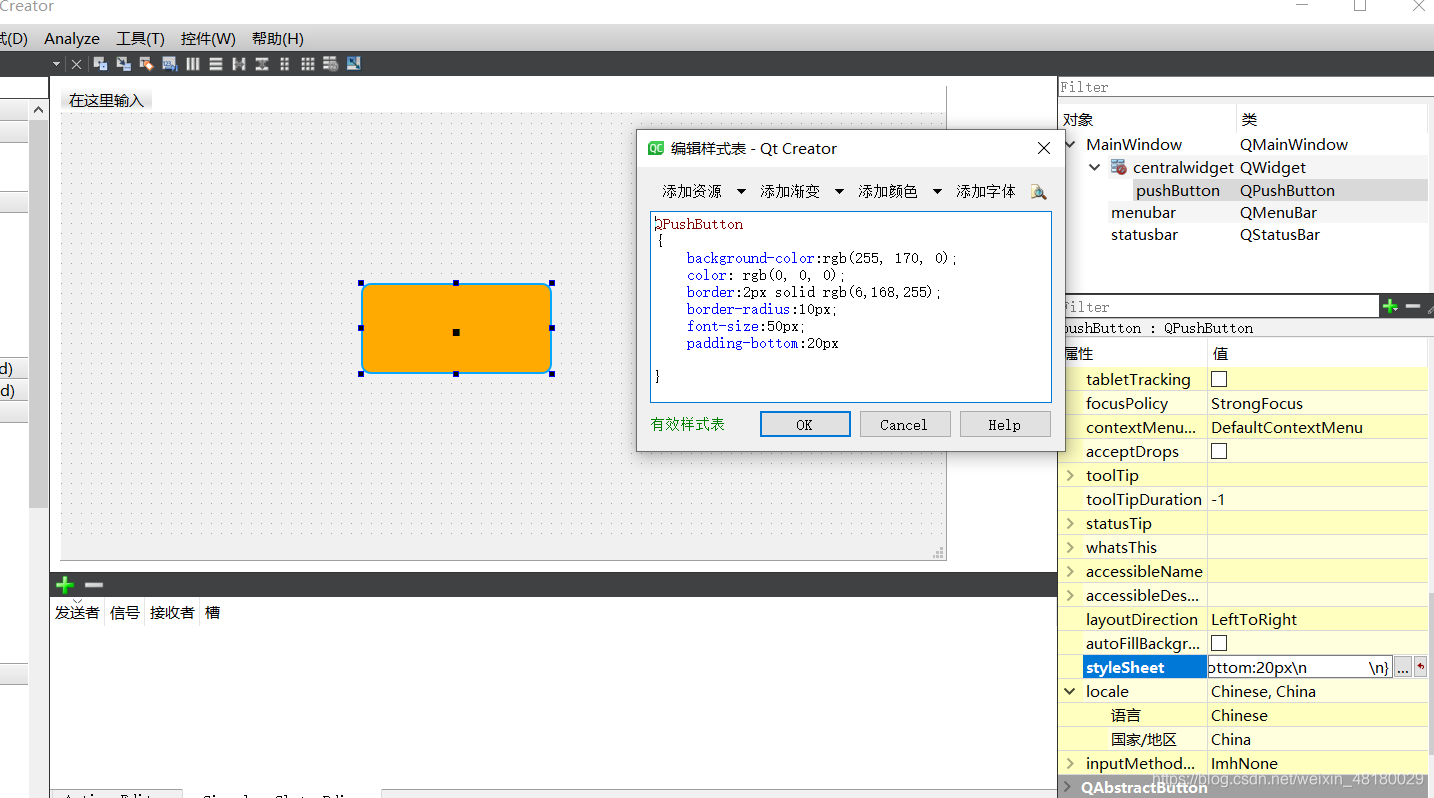This screenshot has width=1434, height=798.
Task: Click the 添加字体 button
Action: (986, 191)
